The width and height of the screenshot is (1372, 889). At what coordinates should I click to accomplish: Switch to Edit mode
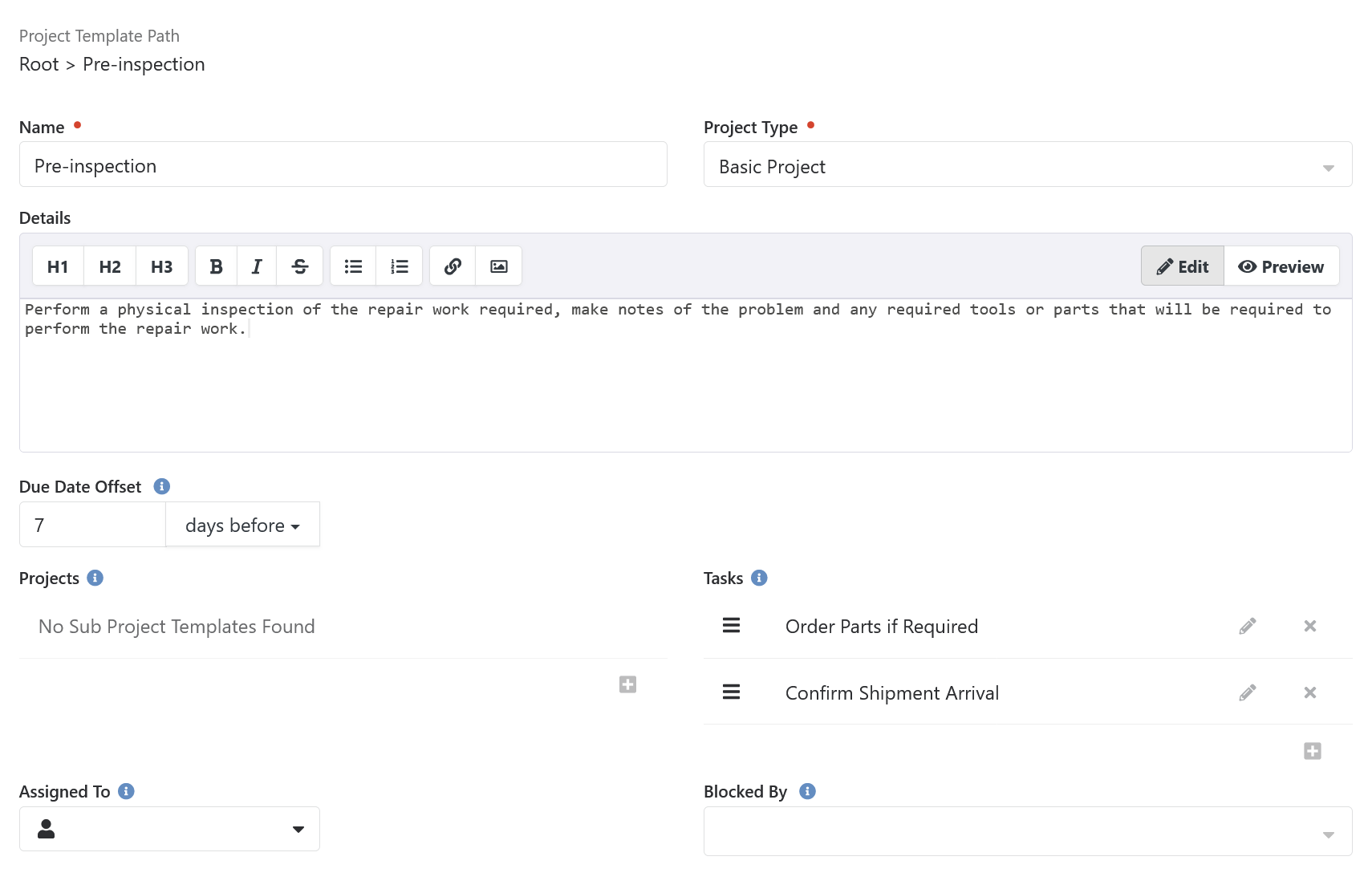[1182, 266]
